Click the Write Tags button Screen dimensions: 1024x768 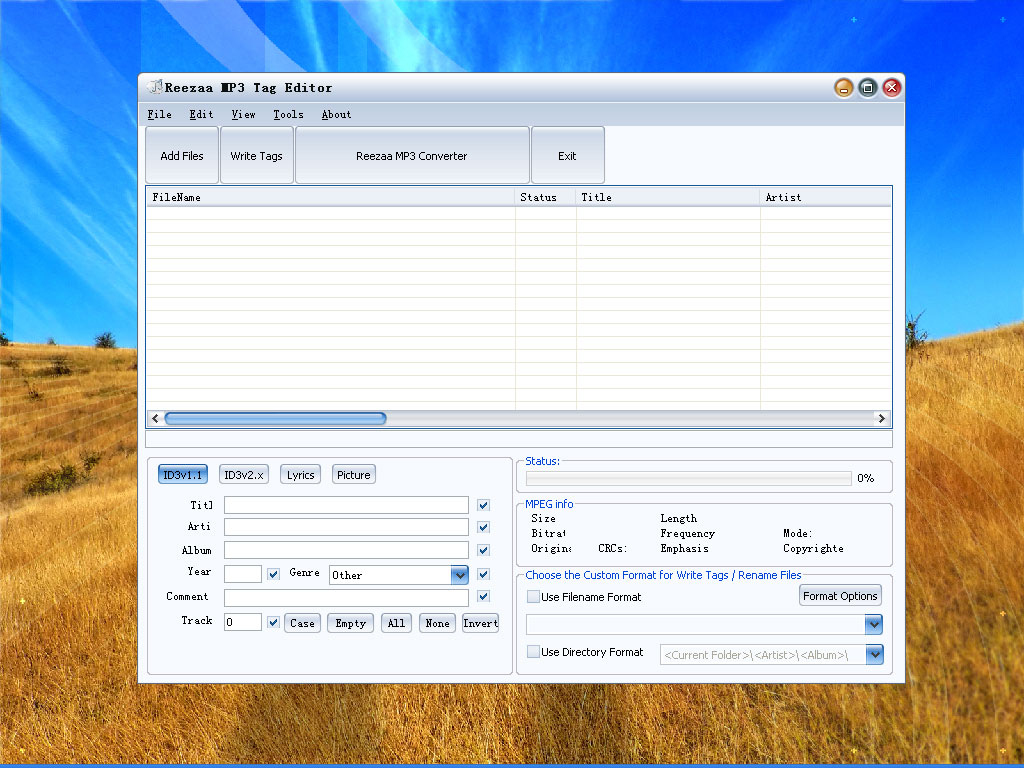pyautogui.click(x=257, y=155)
